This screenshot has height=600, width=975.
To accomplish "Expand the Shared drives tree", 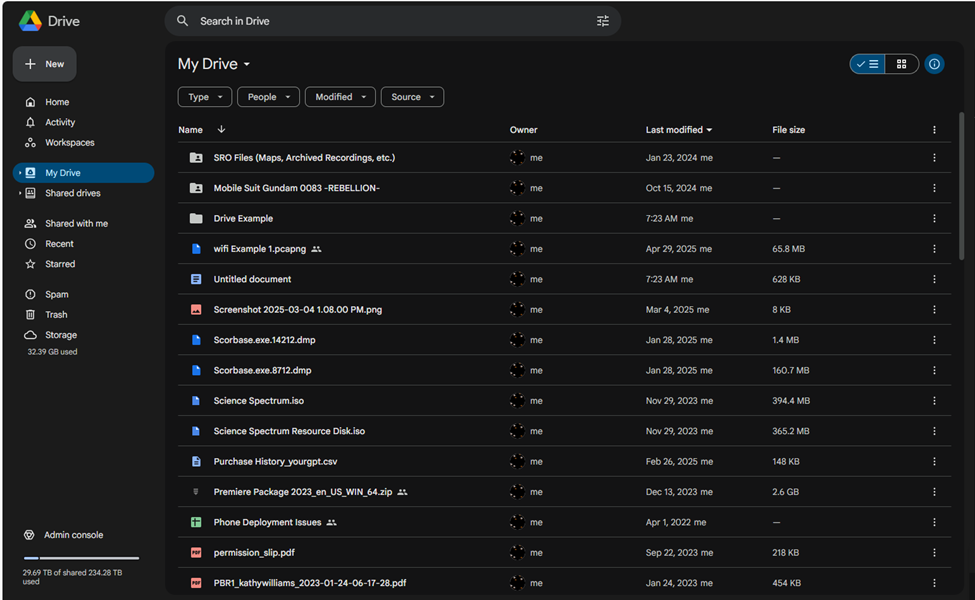I will [19, 193].
